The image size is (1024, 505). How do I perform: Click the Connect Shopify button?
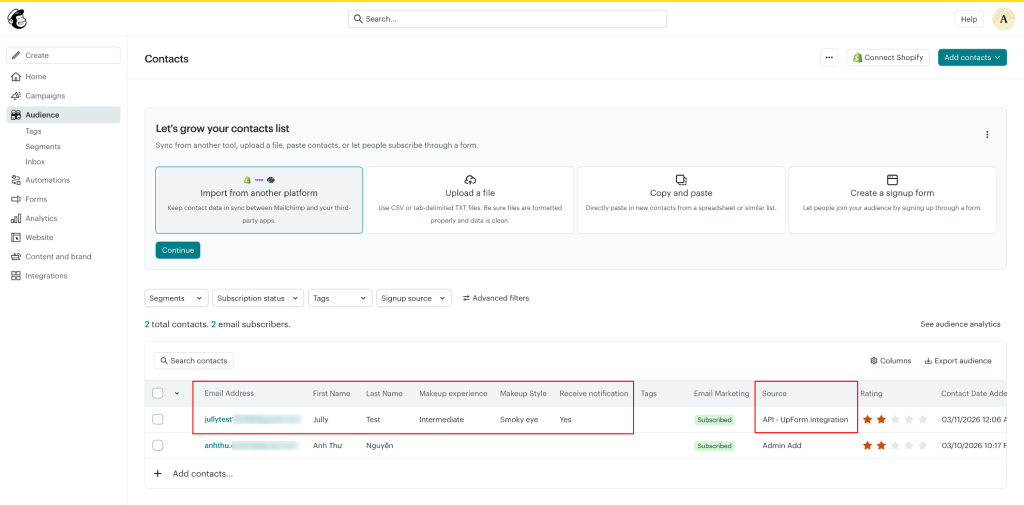pyautogui.click(x=888, y=57)
